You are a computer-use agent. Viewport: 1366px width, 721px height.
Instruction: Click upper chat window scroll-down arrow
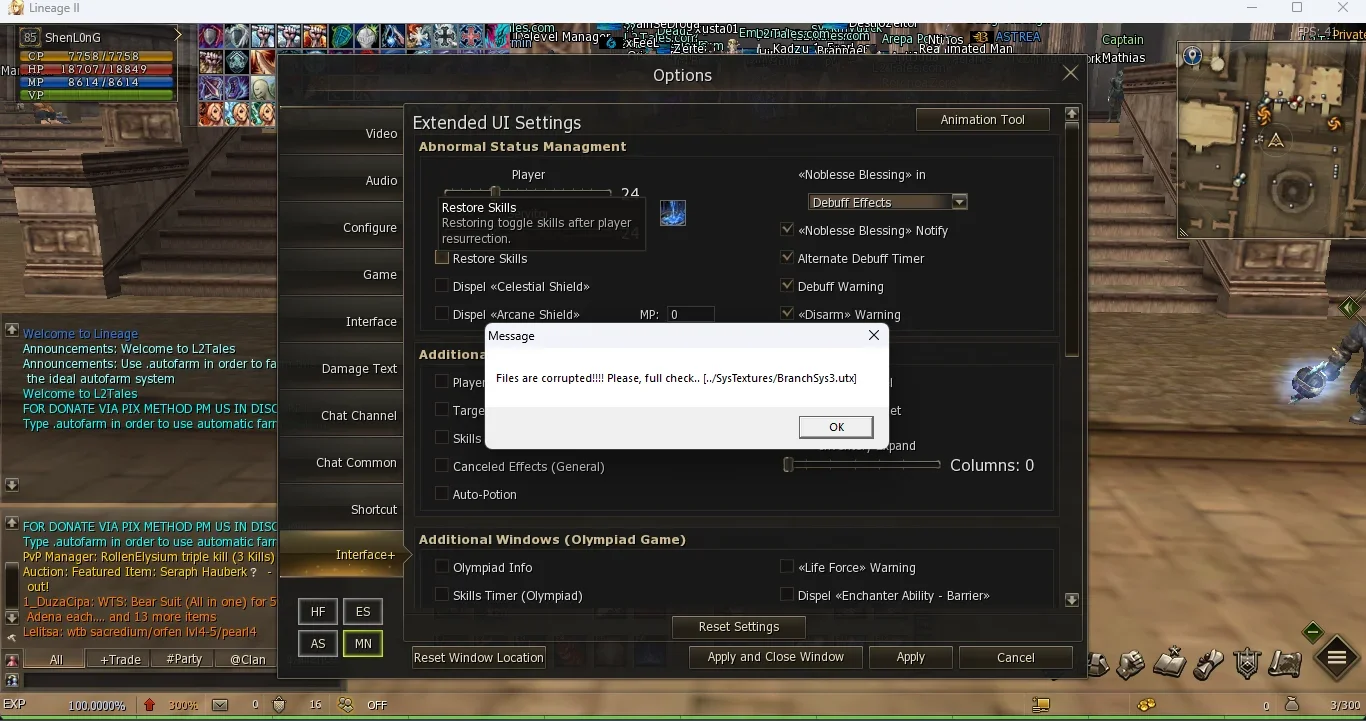[x=11, y=485]
